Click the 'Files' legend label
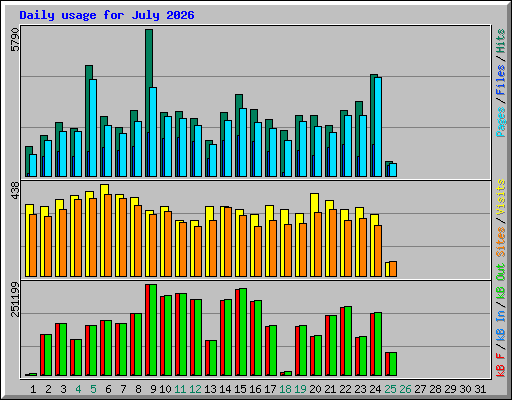This screenshot has height=400, width=512. [501, 80]
